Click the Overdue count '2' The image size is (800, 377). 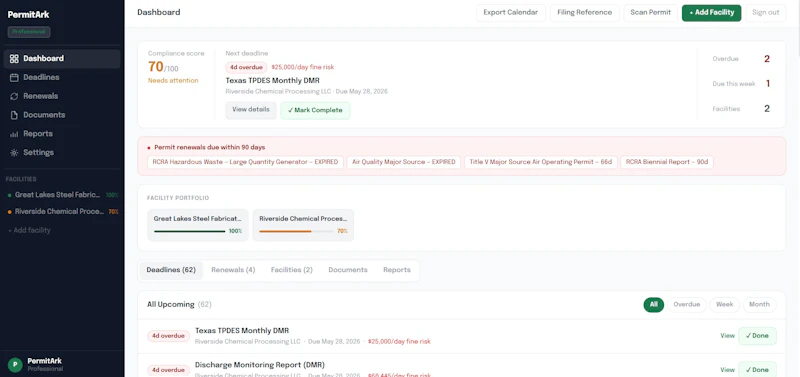click(x=767, y=59)
